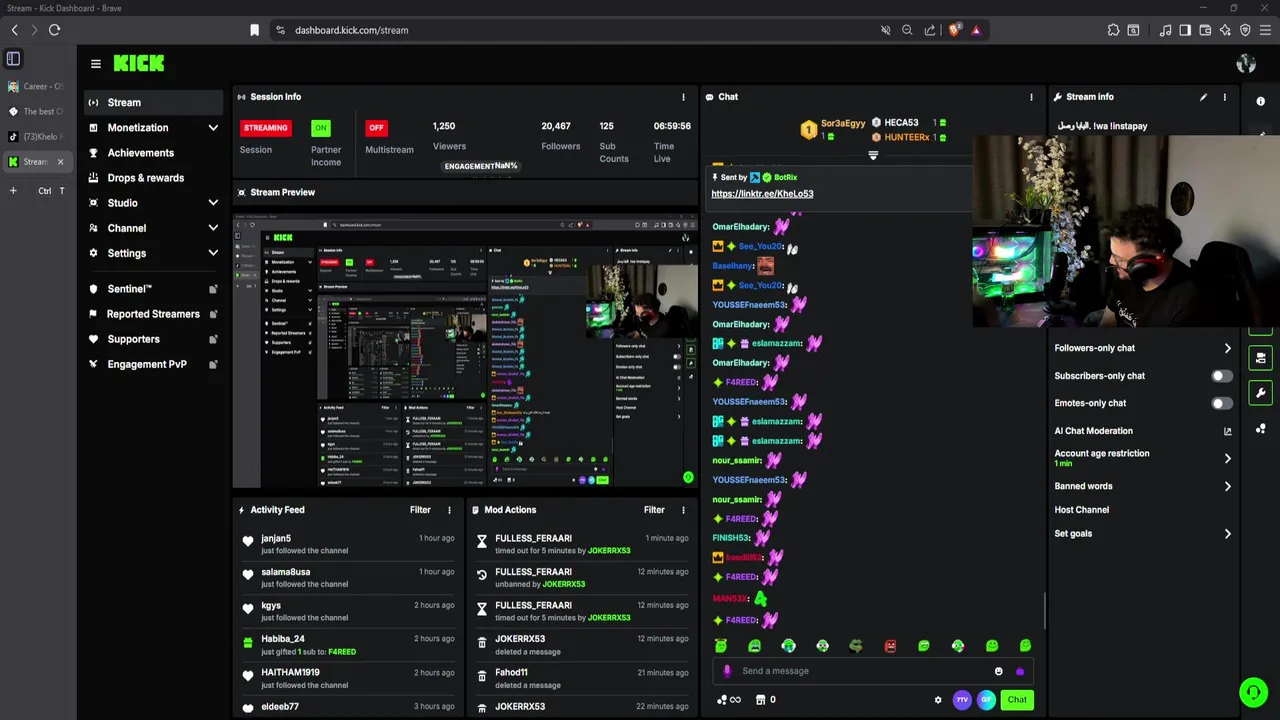1280x720 pixels.
Task: Click janjan5 in Activity Feed
Action: 276,539
